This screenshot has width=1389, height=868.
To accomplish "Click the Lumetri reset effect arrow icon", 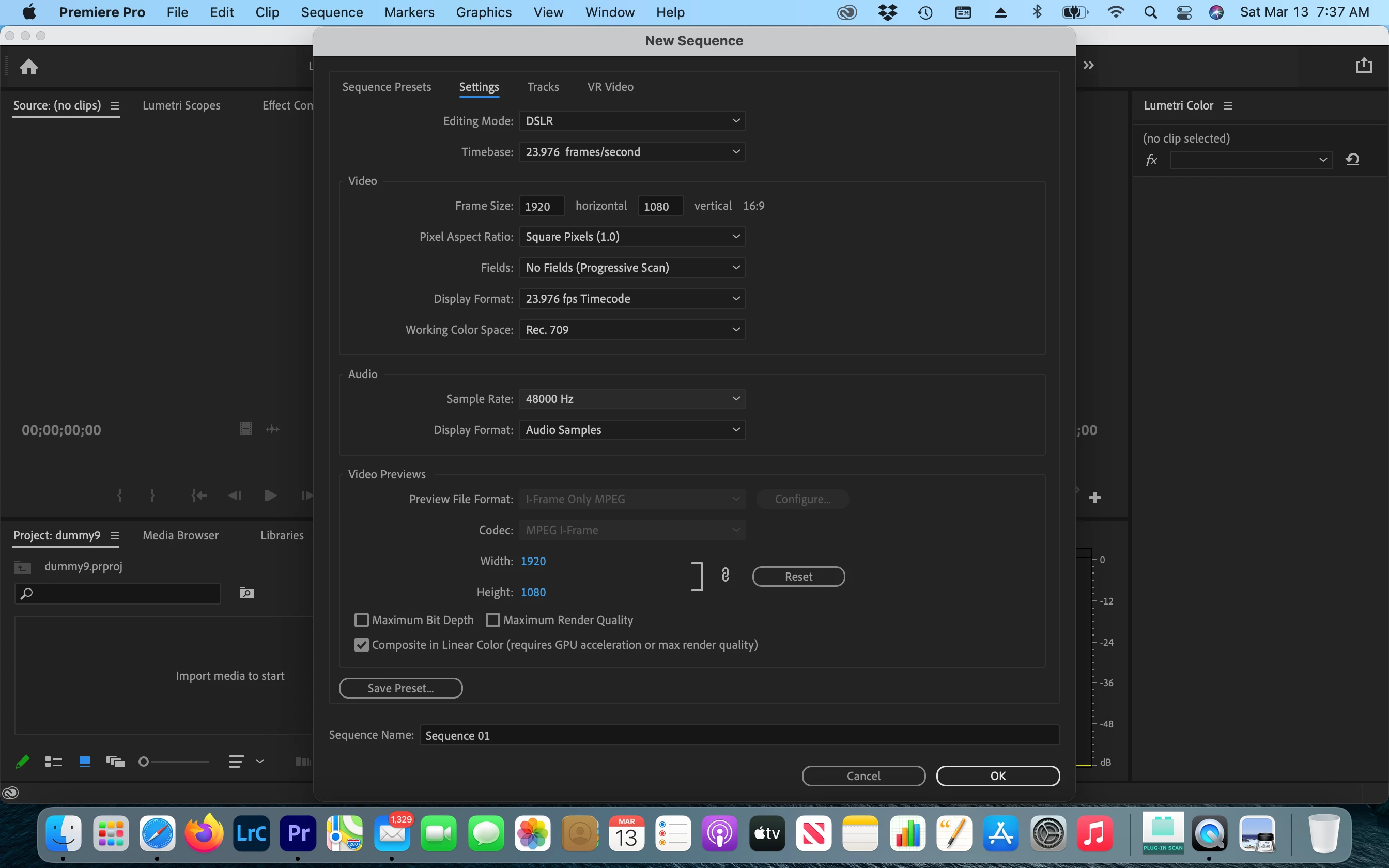I will (x=1352, y=160).
